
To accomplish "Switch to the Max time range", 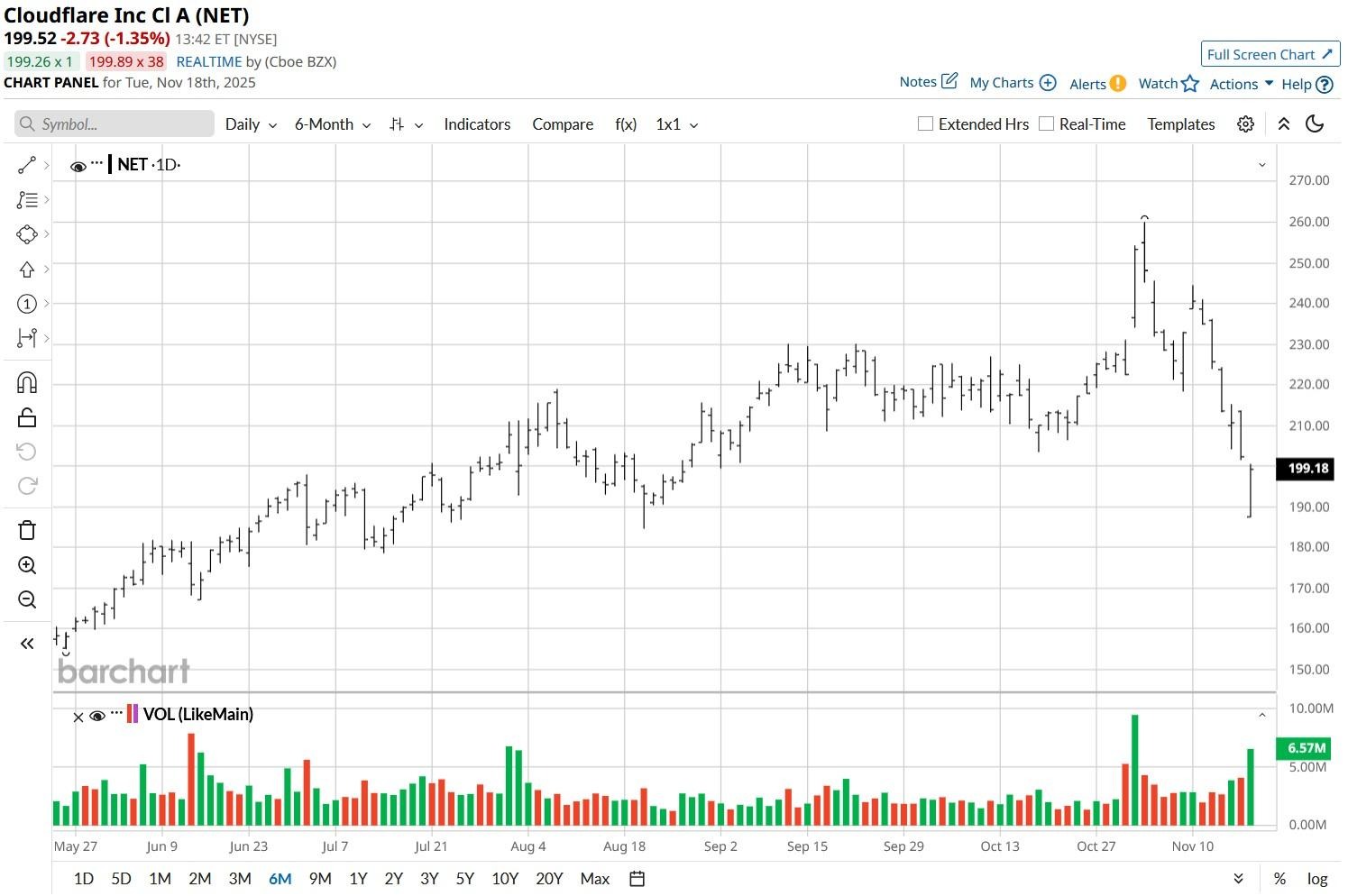I will coord(595,879).
